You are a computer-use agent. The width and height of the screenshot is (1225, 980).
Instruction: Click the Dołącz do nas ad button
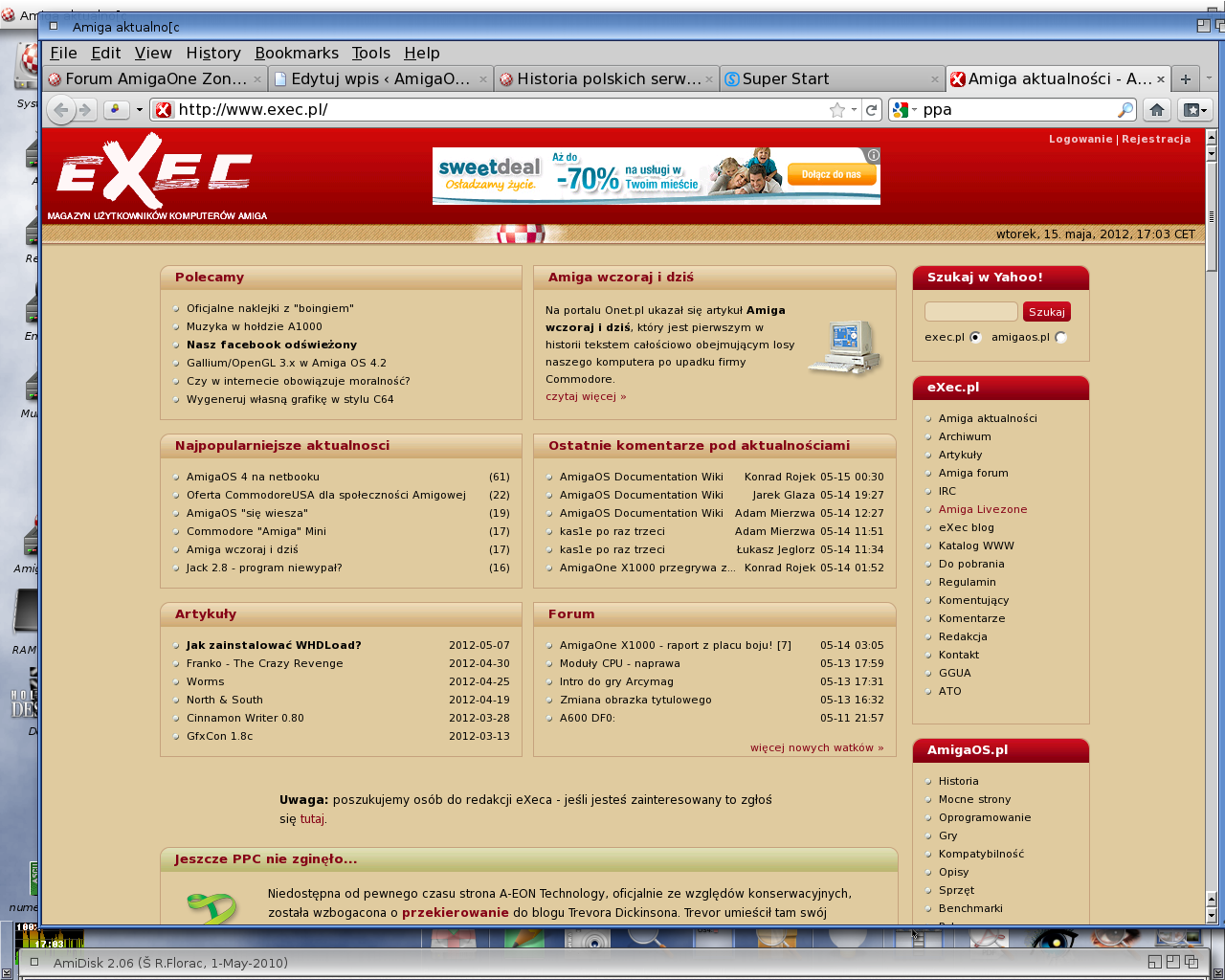click(831, 174)
